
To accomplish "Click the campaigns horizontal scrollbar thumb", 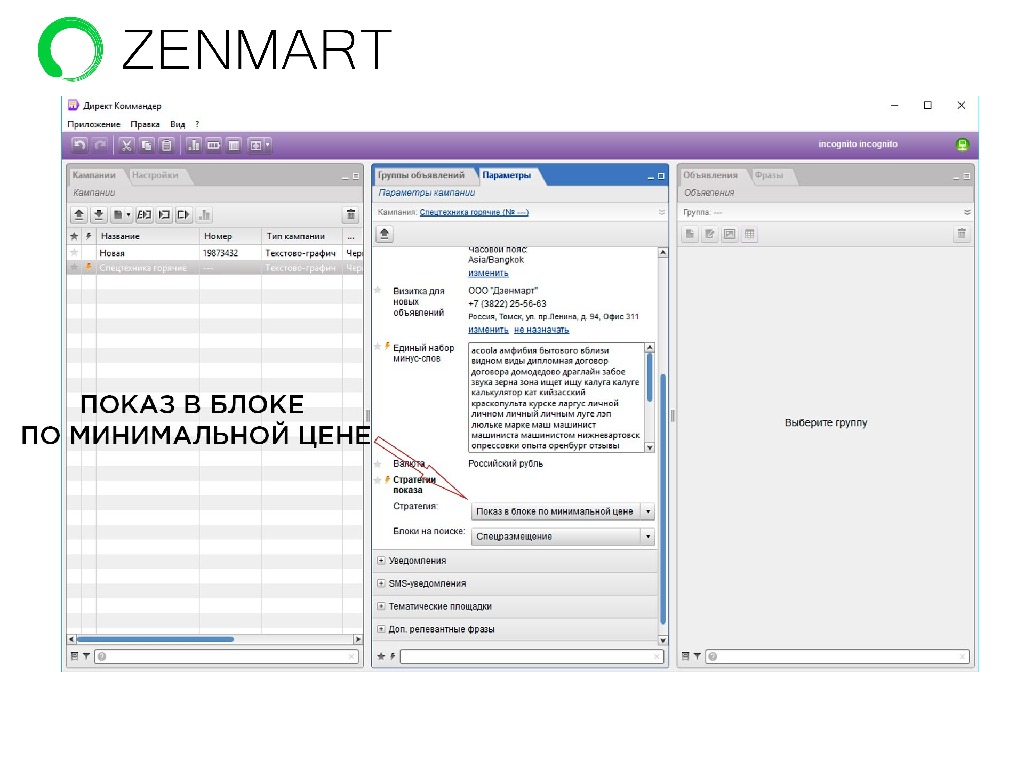I will pyautogui.click(x=155, y=639).
